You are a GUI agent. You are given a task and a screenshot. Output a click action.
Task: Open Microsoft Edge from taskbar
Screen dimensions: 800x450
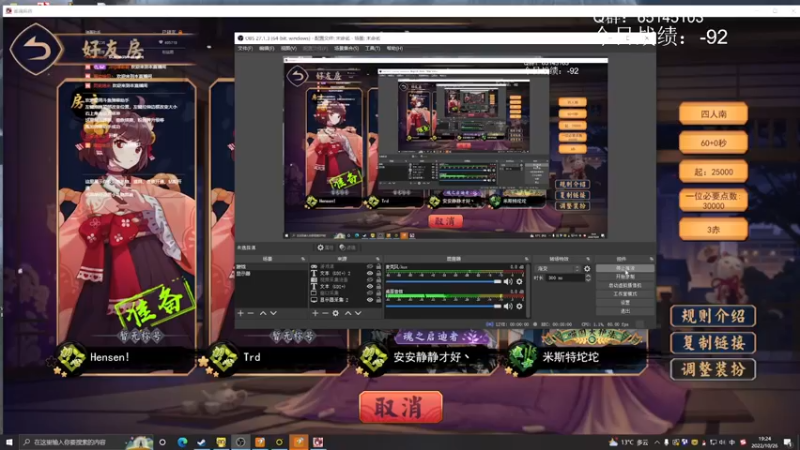tap(182, 442)
